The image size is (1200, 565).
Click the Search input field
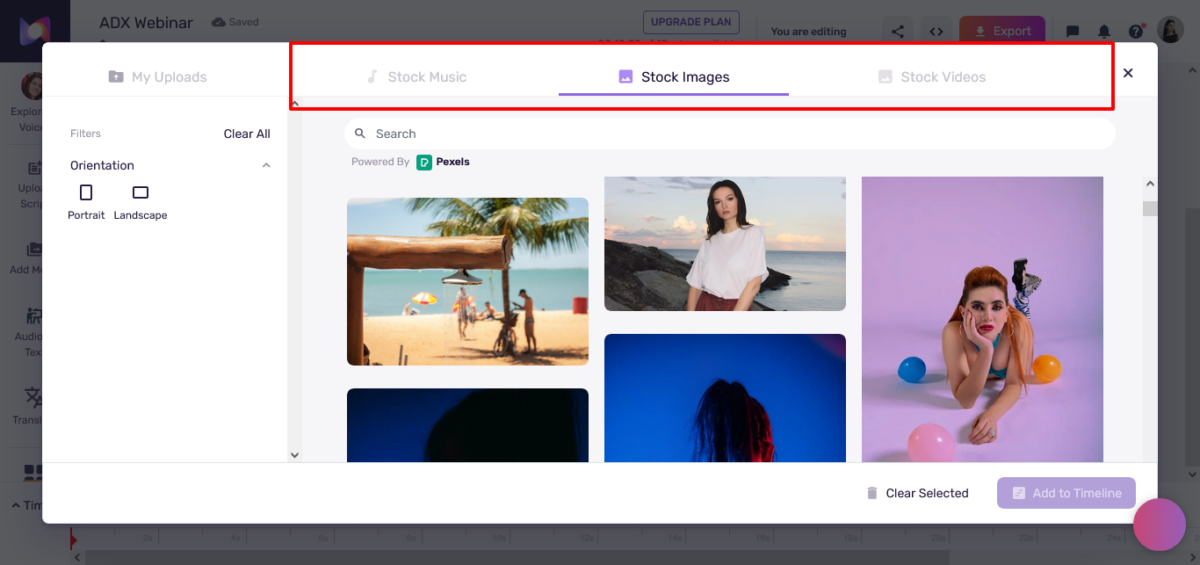(730, 134)
